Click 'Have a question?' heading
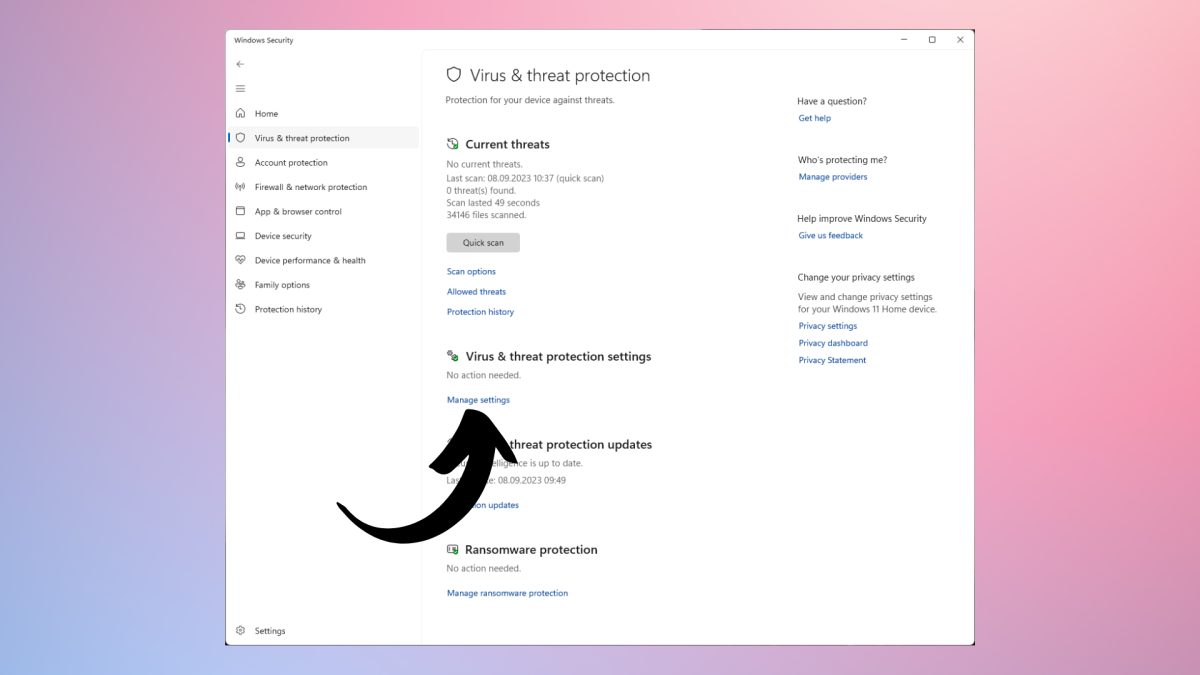 pyautogui.click(x=832, y=101)
